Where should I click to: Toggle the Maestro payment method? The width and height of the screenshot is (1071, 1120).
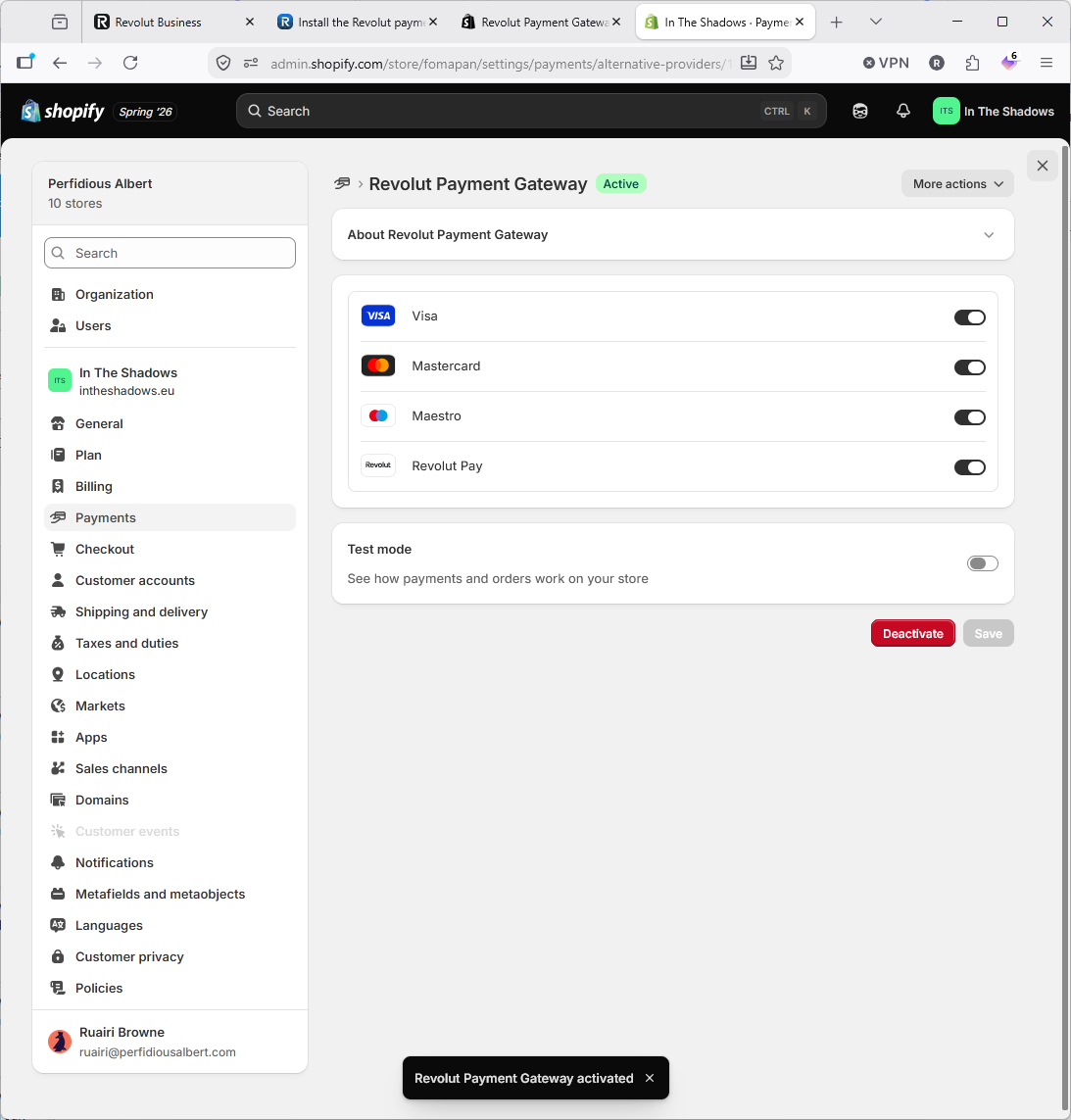click(969, 417)
